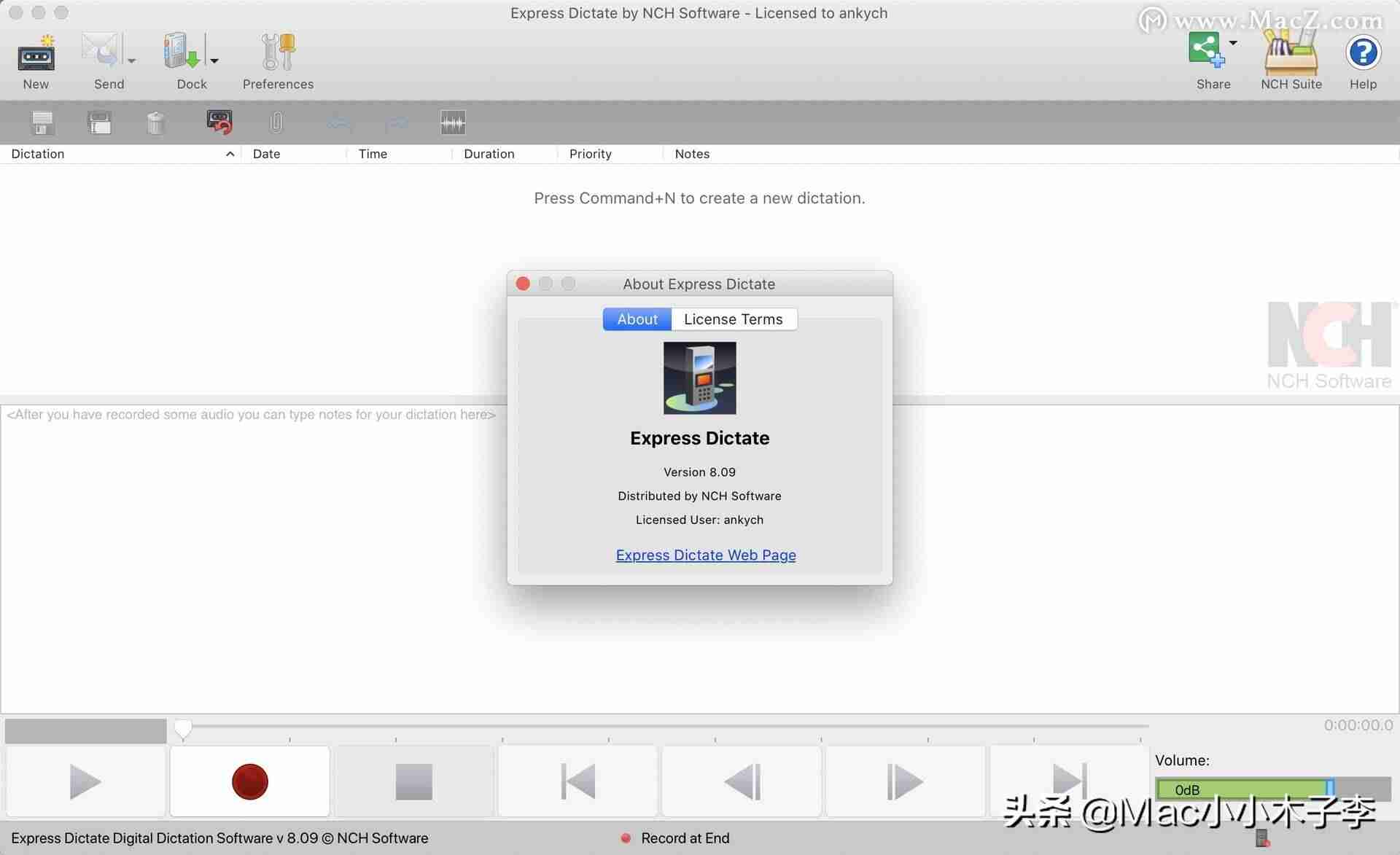Image resolution: width=1400 pixels, height=855 pixels.
Task: Toggle the Record at End mode indicator
Action: [675, 838]
